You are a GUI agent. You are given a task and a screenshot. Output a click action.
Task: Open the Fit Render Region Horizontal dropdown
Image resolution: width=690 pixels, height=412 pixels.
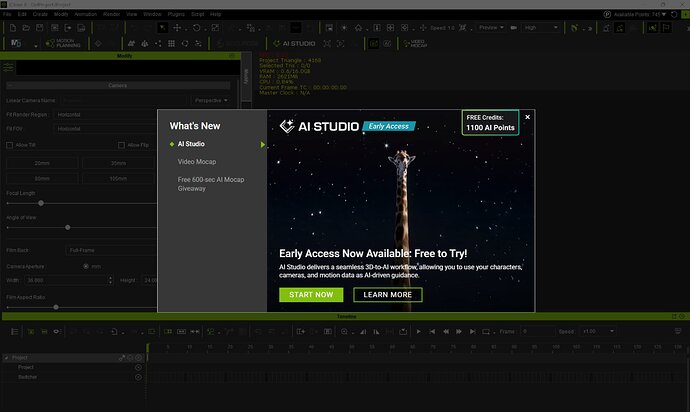pos(106,114)
